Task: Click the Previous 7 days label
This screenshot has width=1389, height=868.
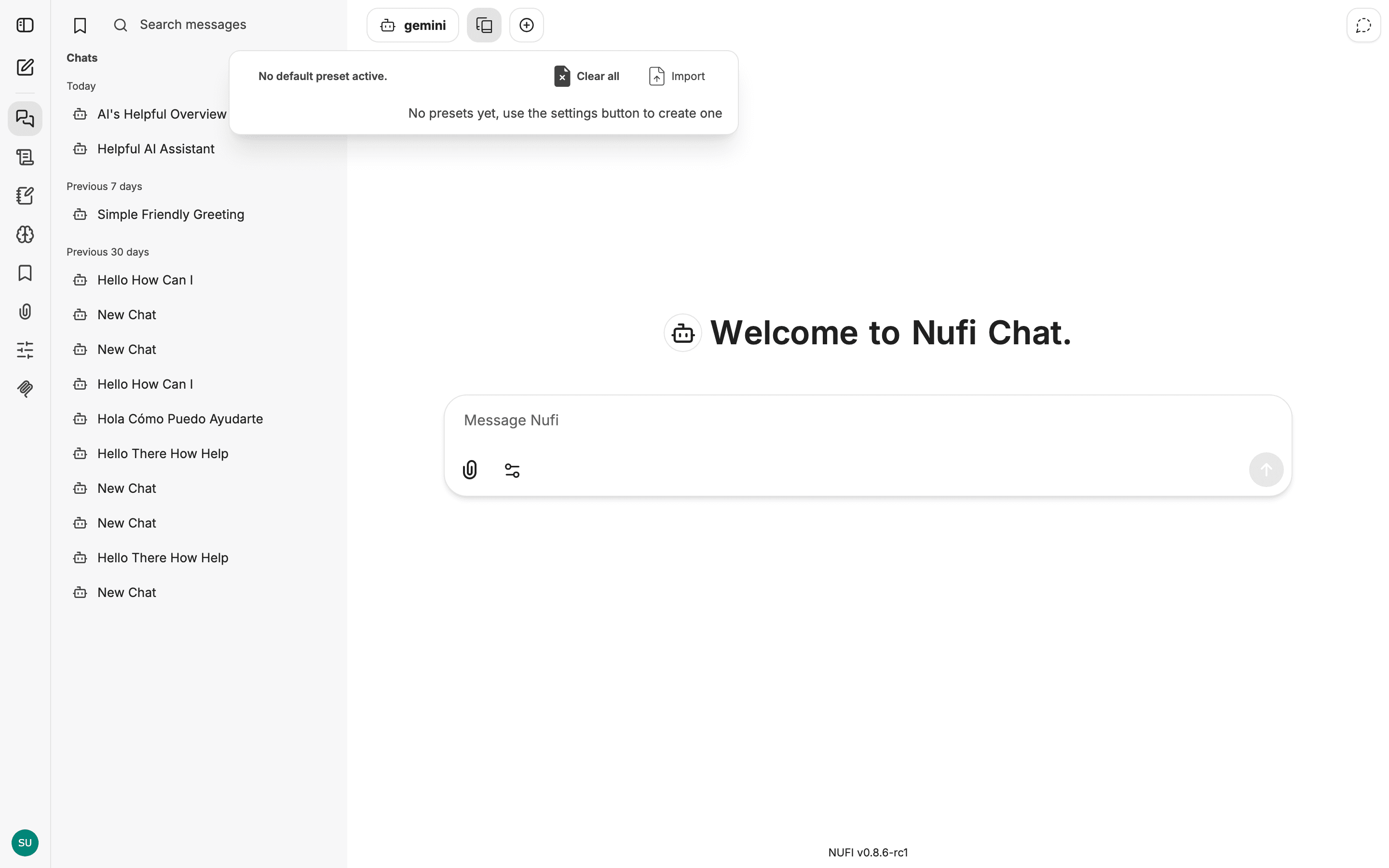Action: (105, 187)
